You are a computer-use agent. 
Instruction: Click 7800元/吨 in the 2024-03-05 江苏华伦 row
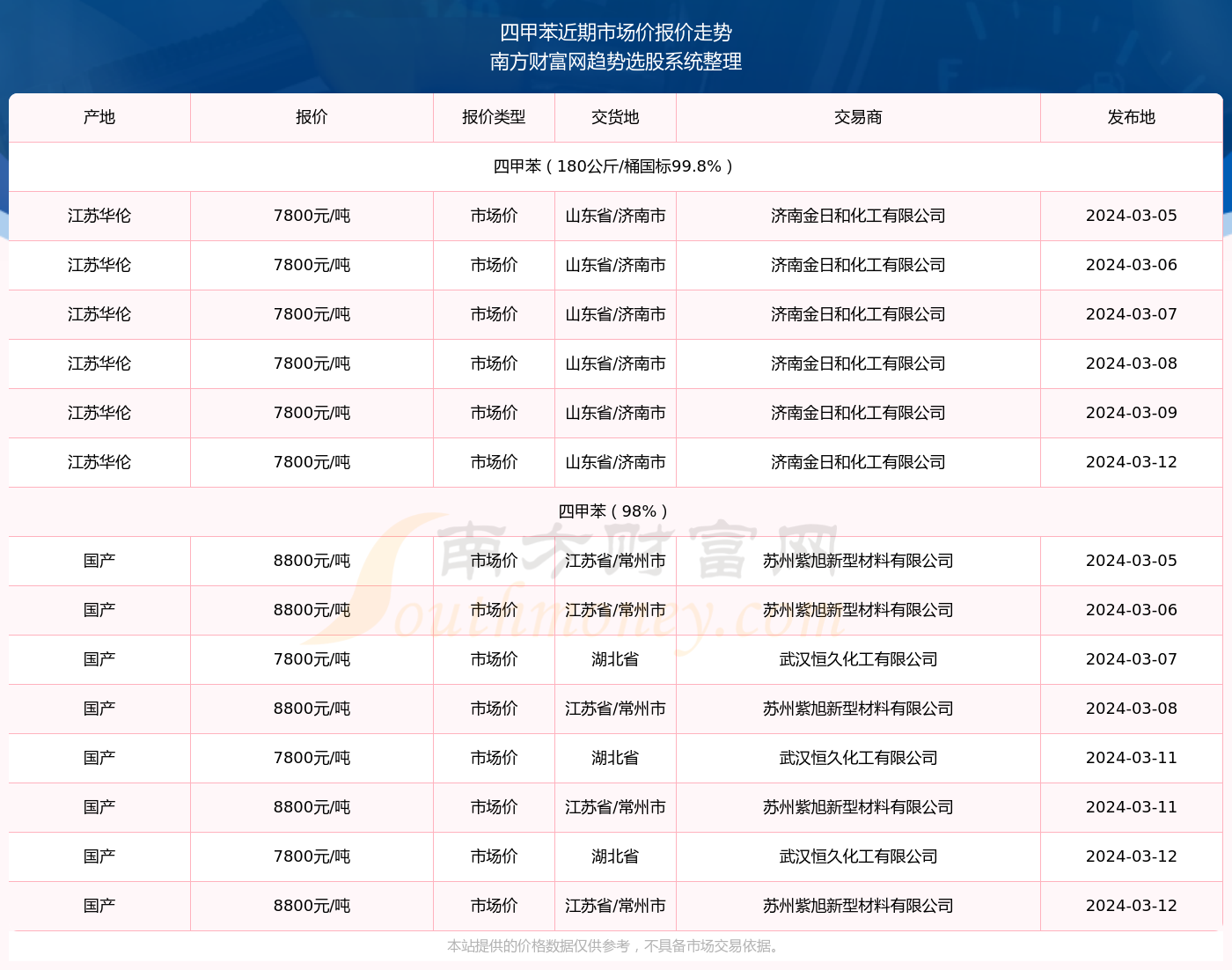312,216
